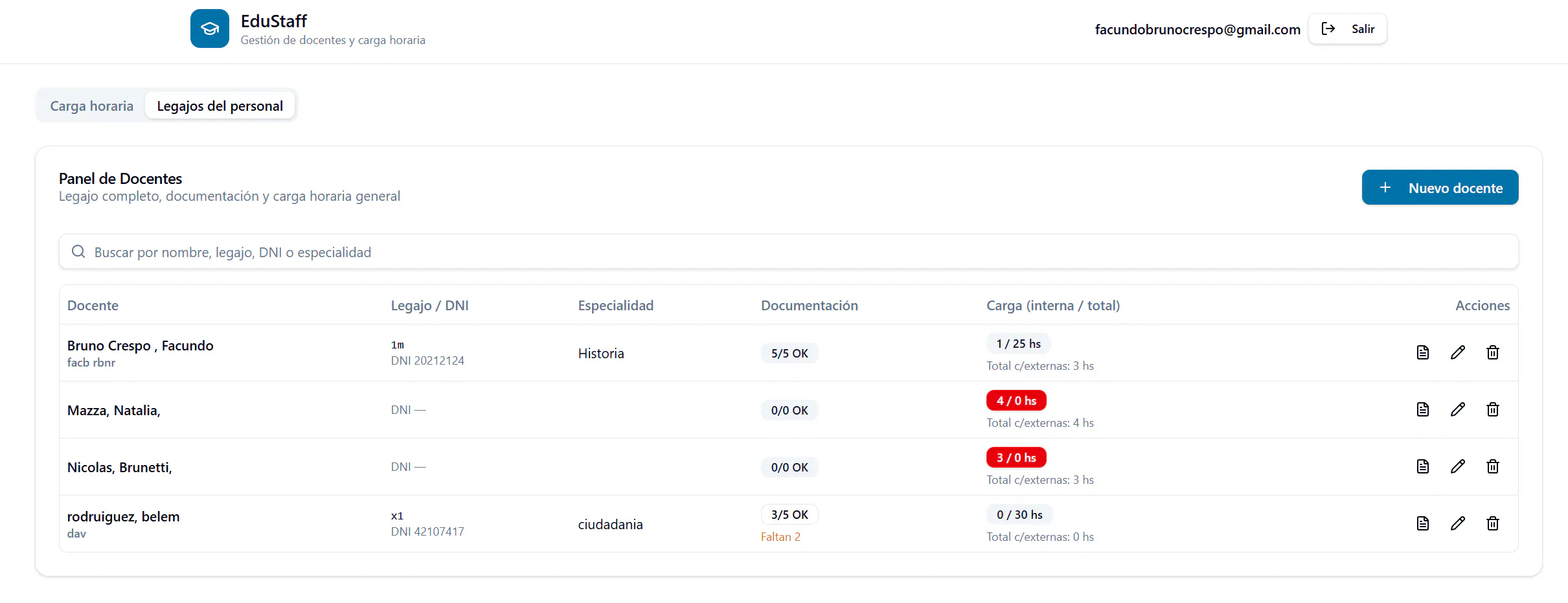Click the Panel de Docentes heading
Screen dimensions: 1568x603
(120, 178)
